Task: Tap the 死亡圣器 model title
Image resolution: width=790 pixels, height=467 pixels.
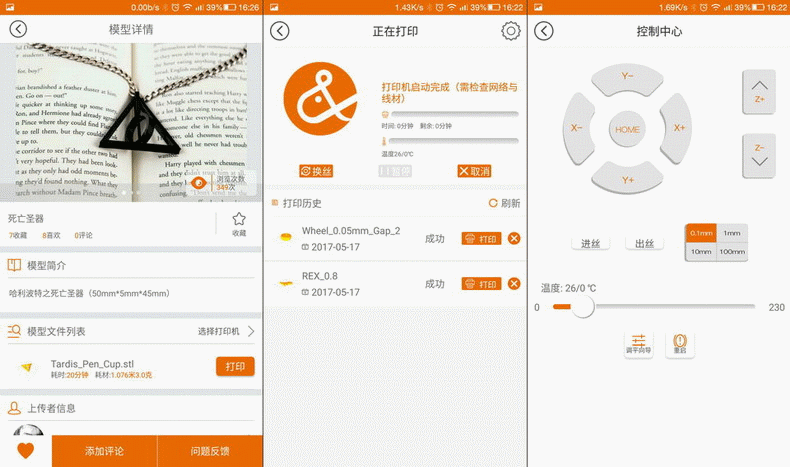Action: click(x=26, y=219)
